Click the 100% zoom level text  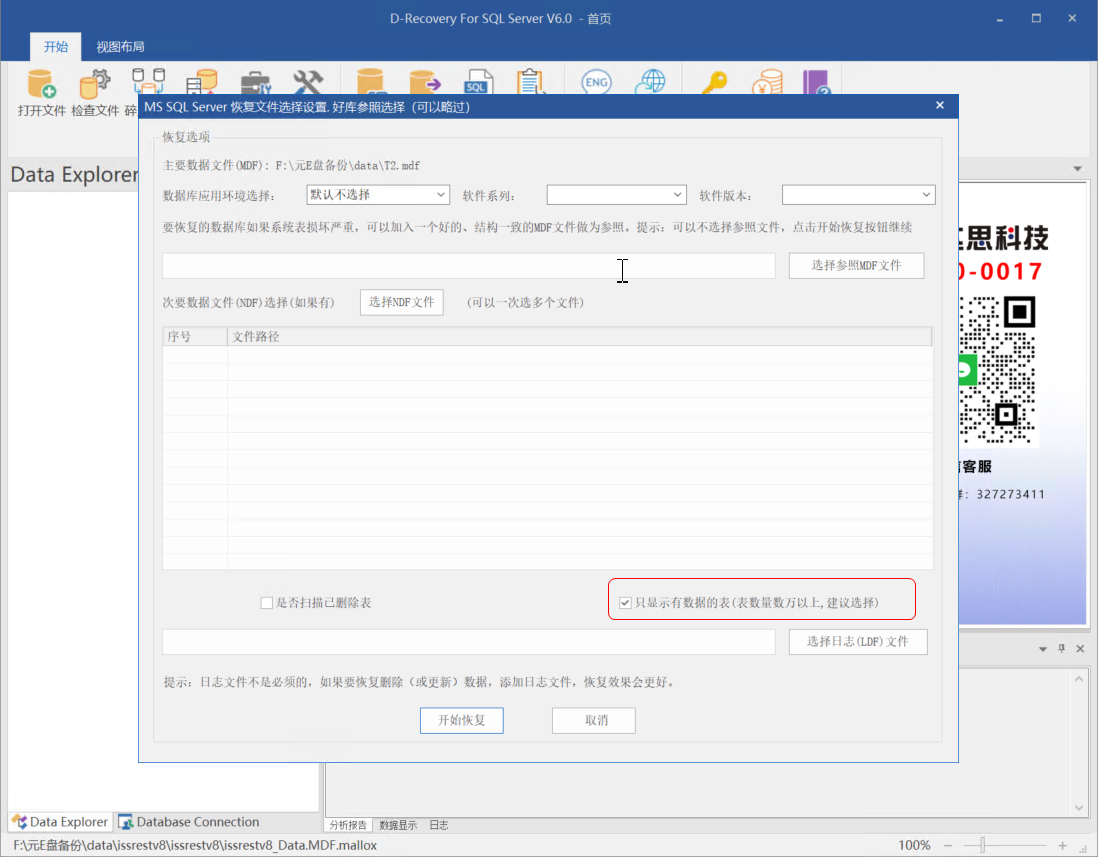[915, 845]
